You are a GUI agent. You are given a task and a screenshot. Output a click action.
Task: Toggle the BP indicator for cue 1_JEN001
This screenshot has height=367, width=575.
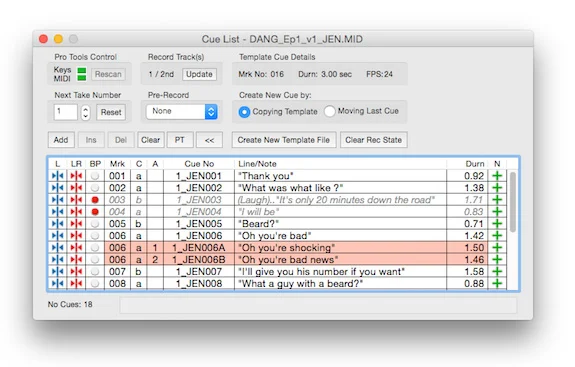[x=95, y=176]
